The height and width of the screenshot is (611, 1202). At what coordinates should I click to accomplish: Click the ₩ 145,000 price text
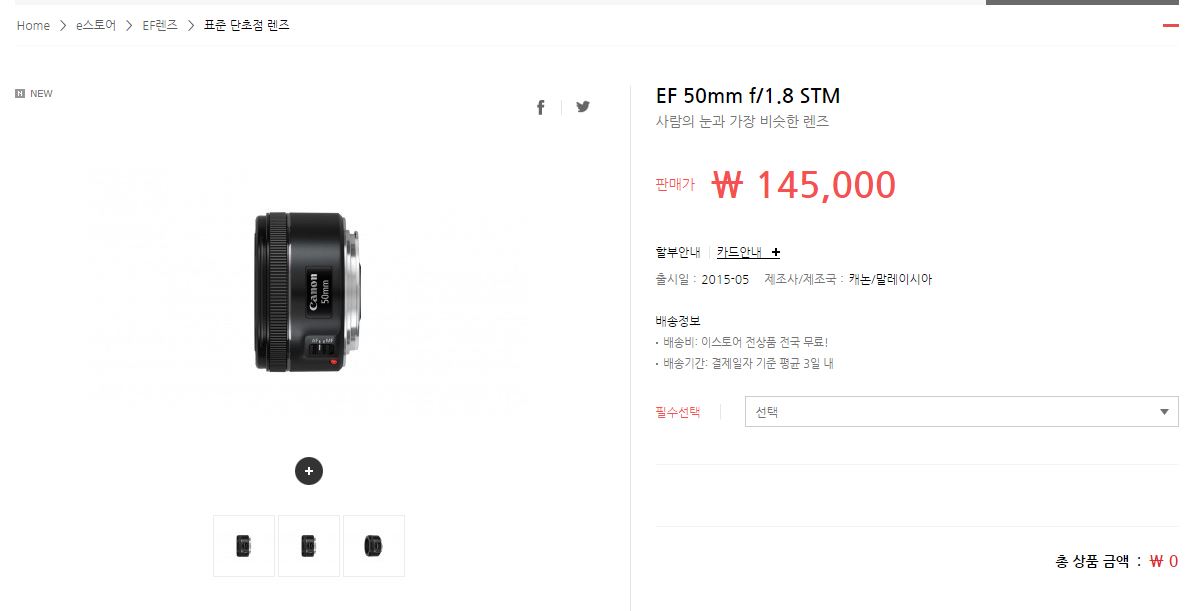pos(804,185)
